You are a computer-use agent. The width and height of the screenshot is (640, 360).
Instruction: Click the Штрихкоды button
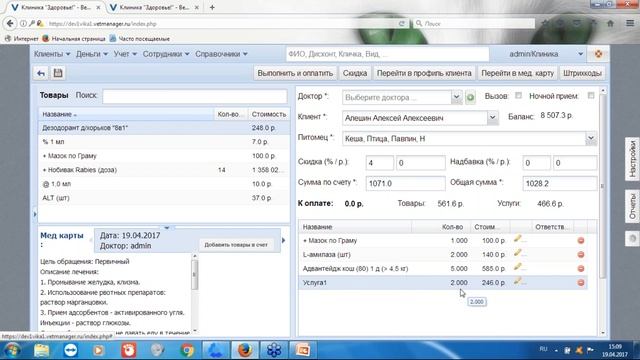(582, 73)
